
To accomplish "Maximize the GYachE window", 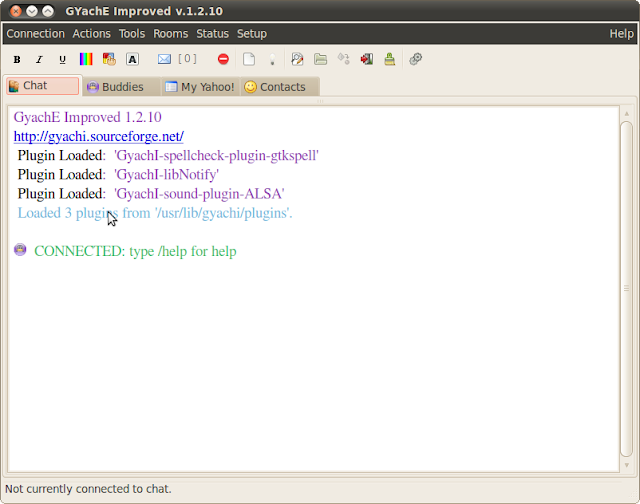I will [48, 11].
